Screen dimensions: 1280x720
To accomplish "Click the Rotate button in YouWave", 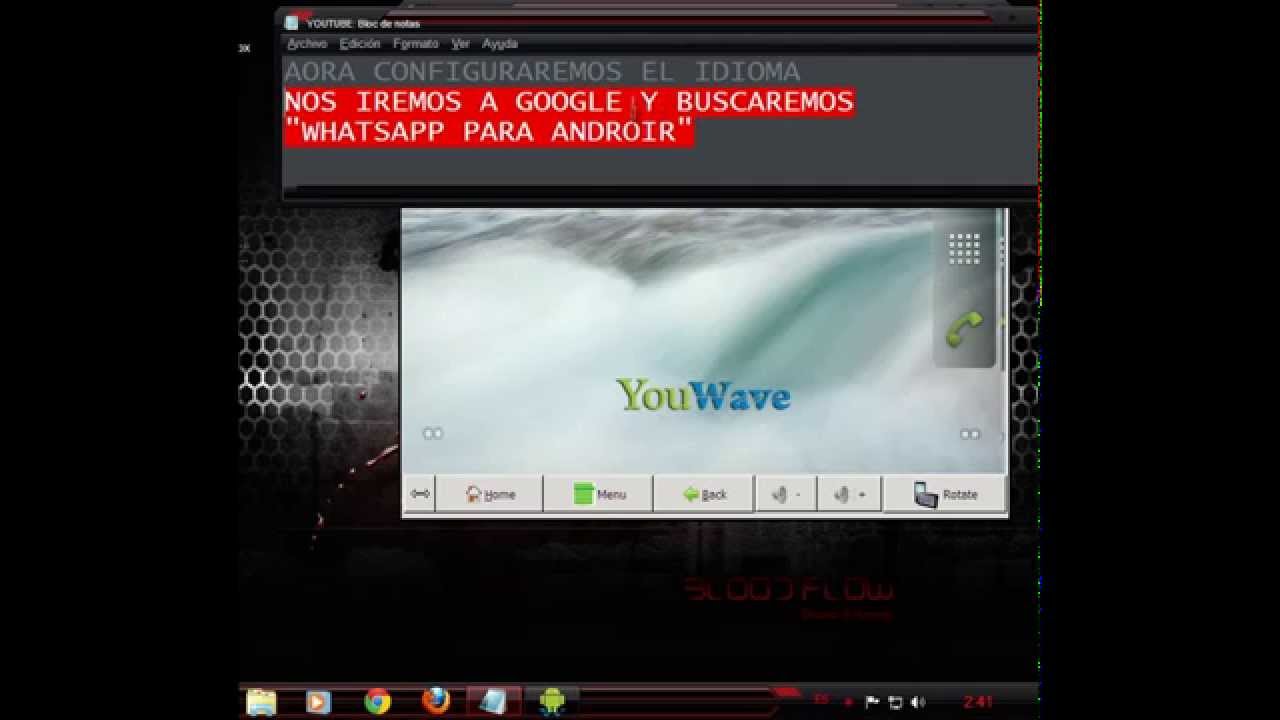I will coord(945,494).
